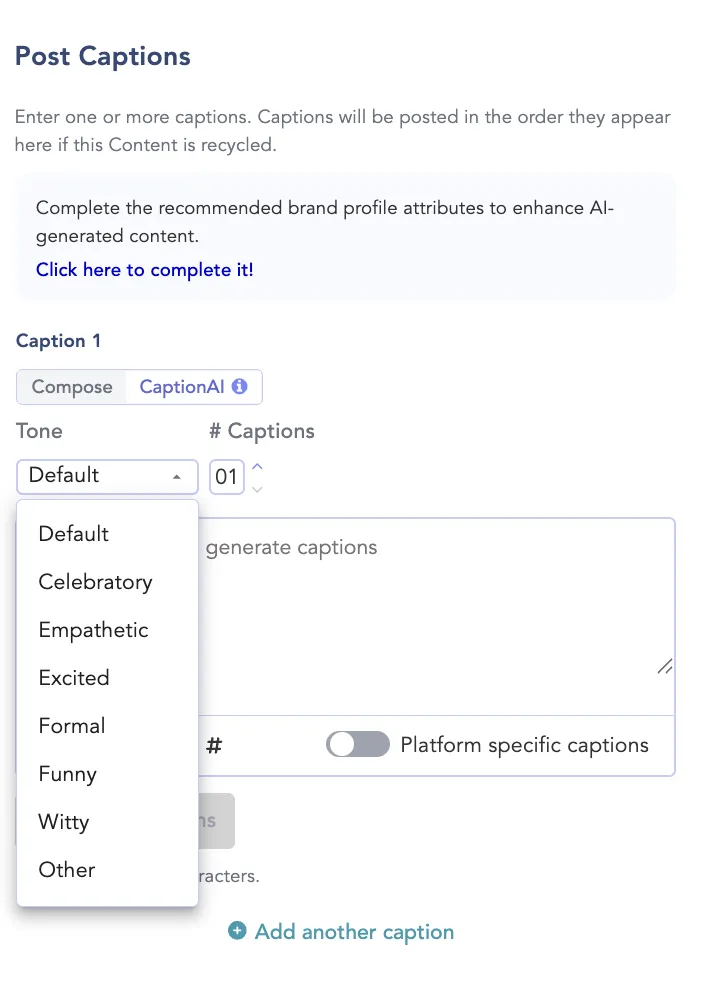Choose Funny from the tone menu
The height and width of the screenshot is (1002, 722).
[x=68, y=774]
